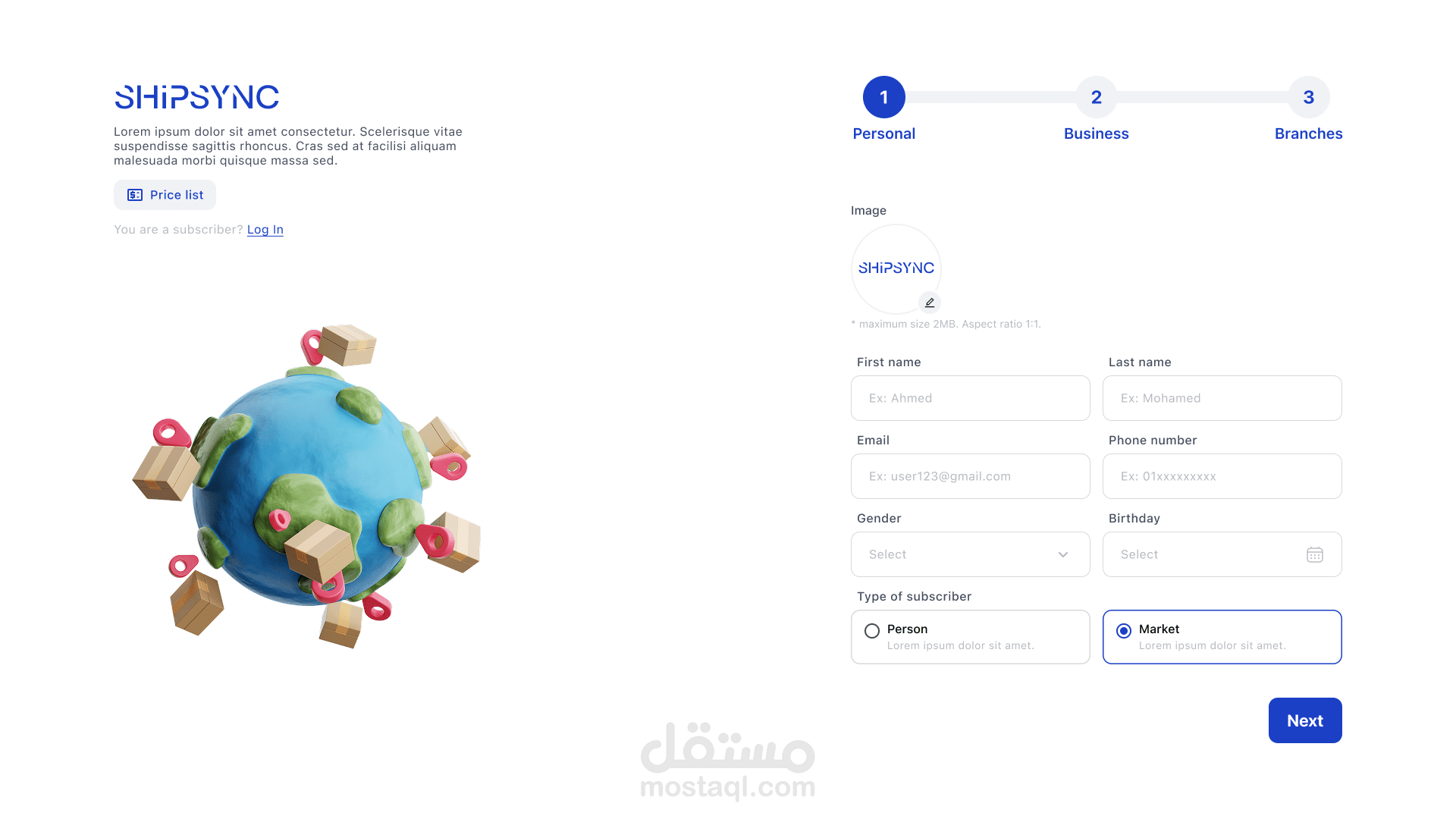Click the step 3 circle indicator
Viewport: 1456px width, 819px height.
coord(1309,97)
